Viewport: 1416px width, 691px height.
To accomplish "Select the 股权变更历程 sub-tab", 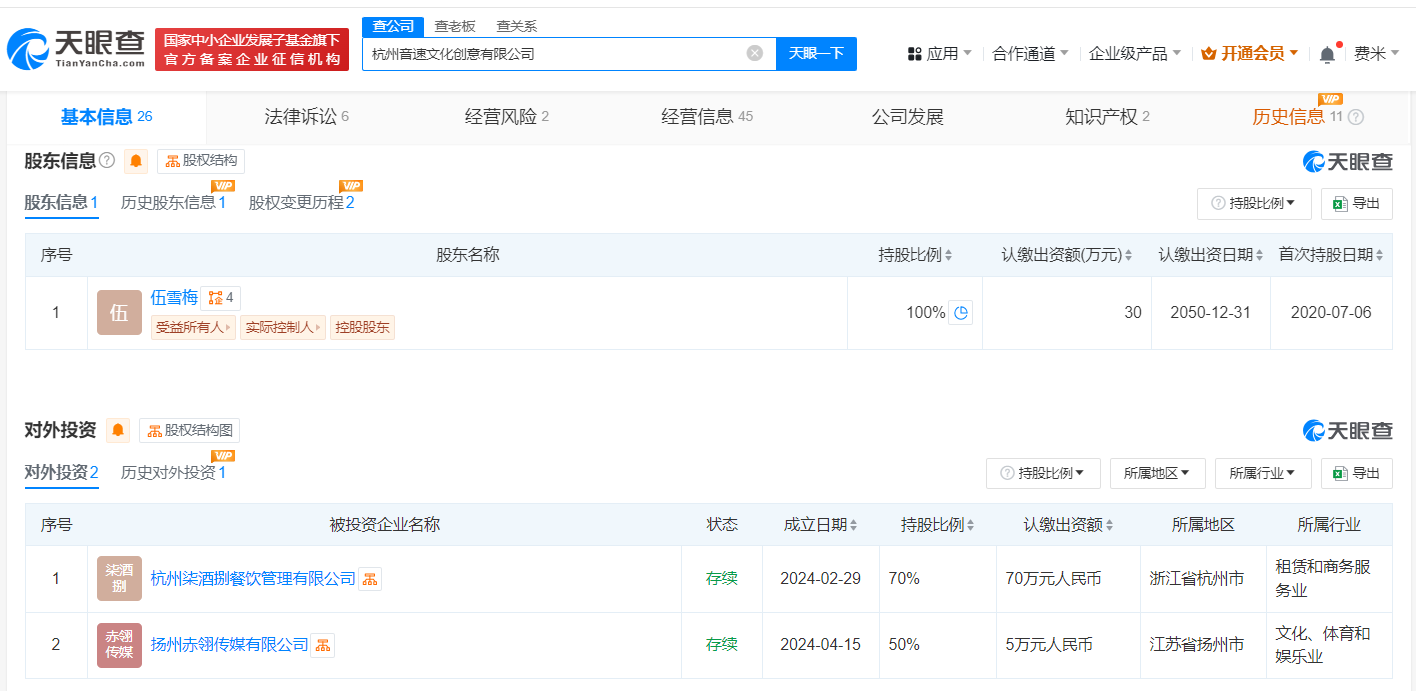I will (x=301, y=203).
